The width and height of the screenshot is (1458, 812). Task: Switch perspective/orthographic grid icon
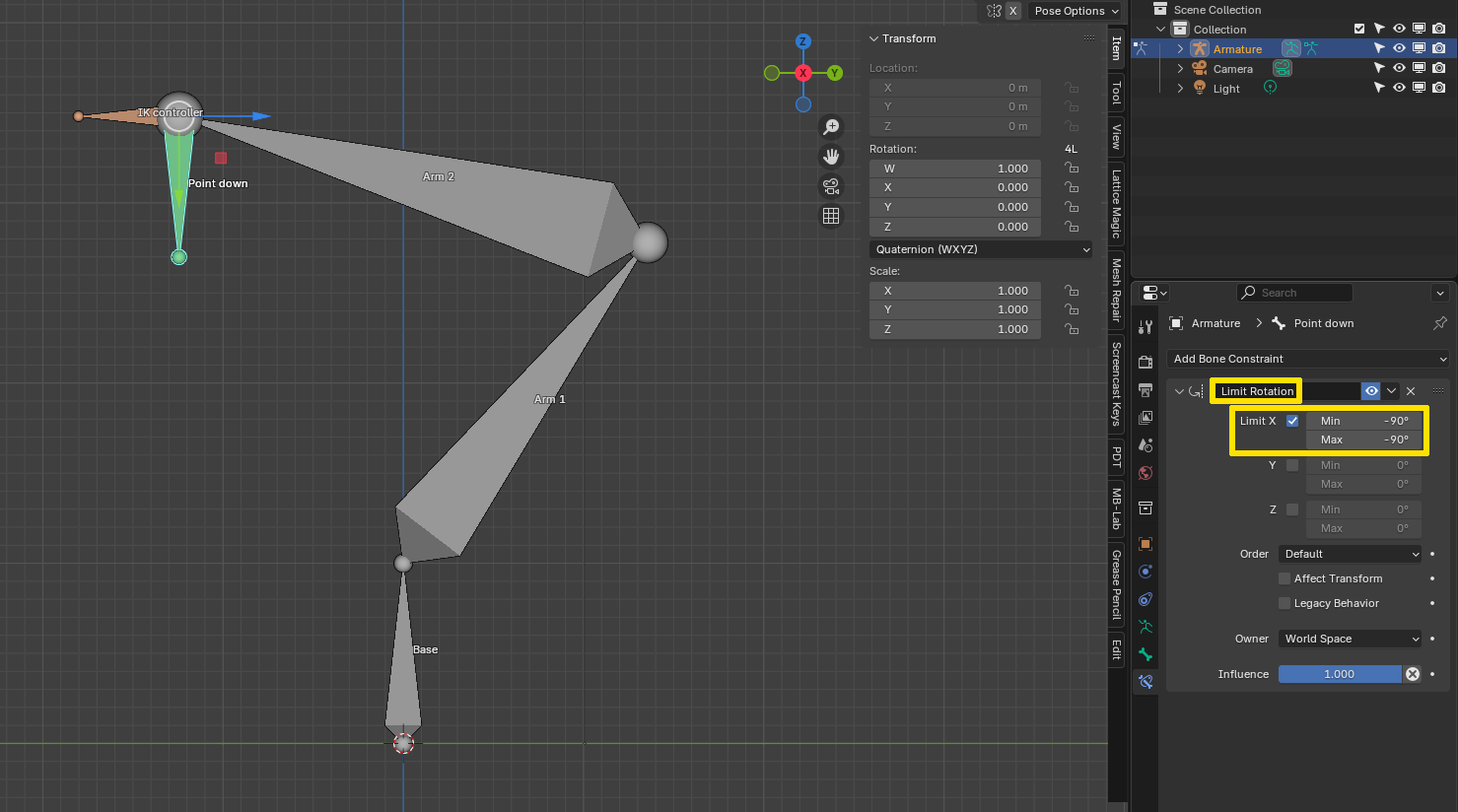tap(831, 216)
